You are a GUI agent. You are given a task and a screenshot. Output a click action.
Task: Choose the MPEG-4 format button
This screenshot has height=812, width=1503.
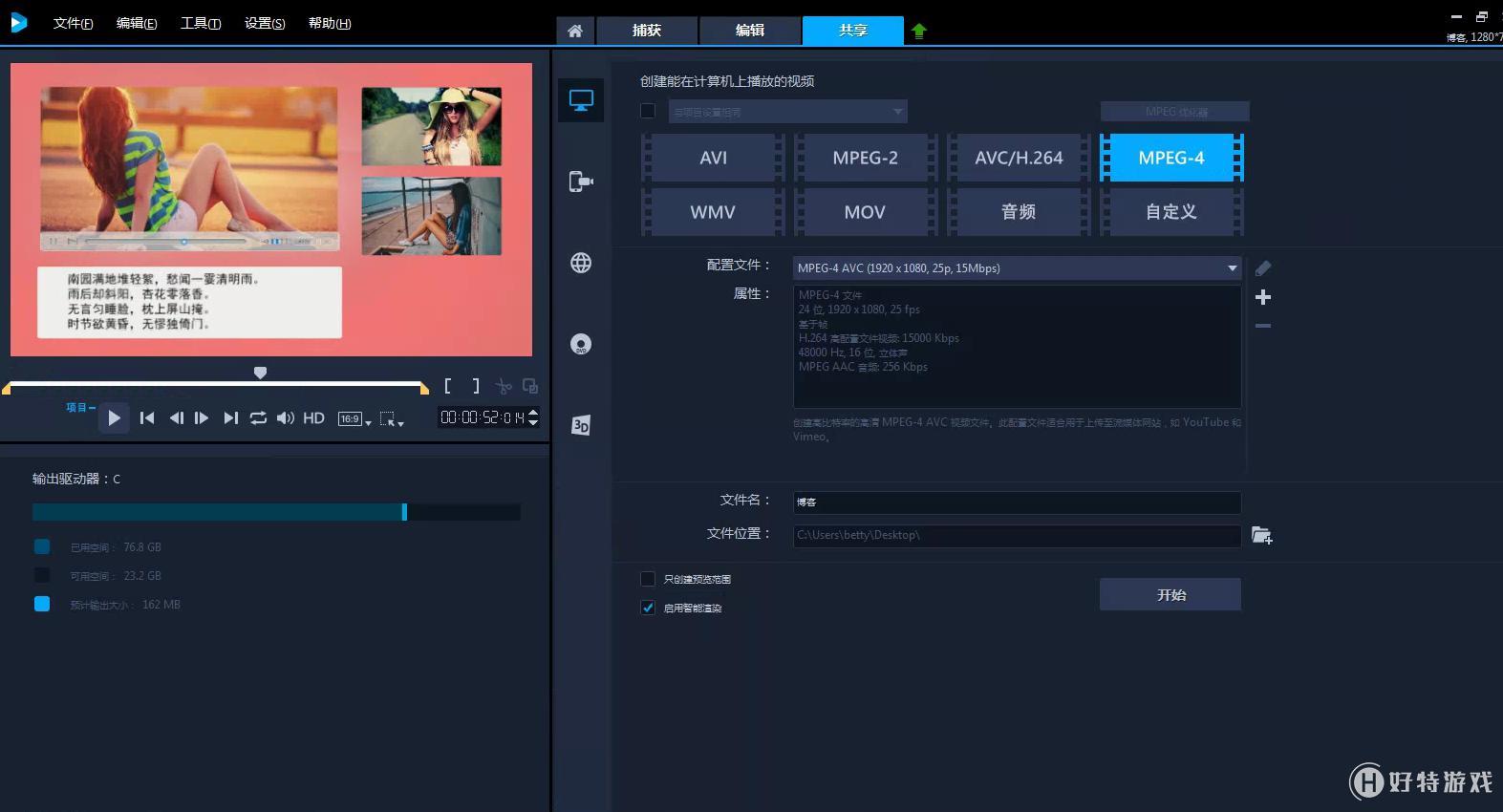pos(1171,158)
